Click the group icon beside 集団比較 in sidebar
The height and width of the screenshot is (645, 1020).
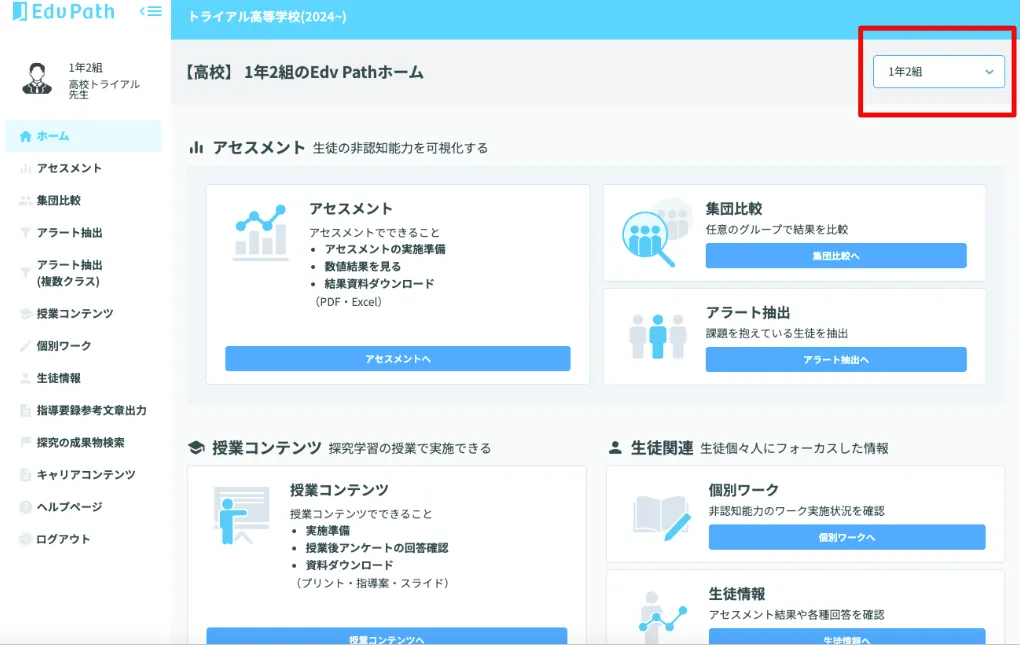(25, 201)
